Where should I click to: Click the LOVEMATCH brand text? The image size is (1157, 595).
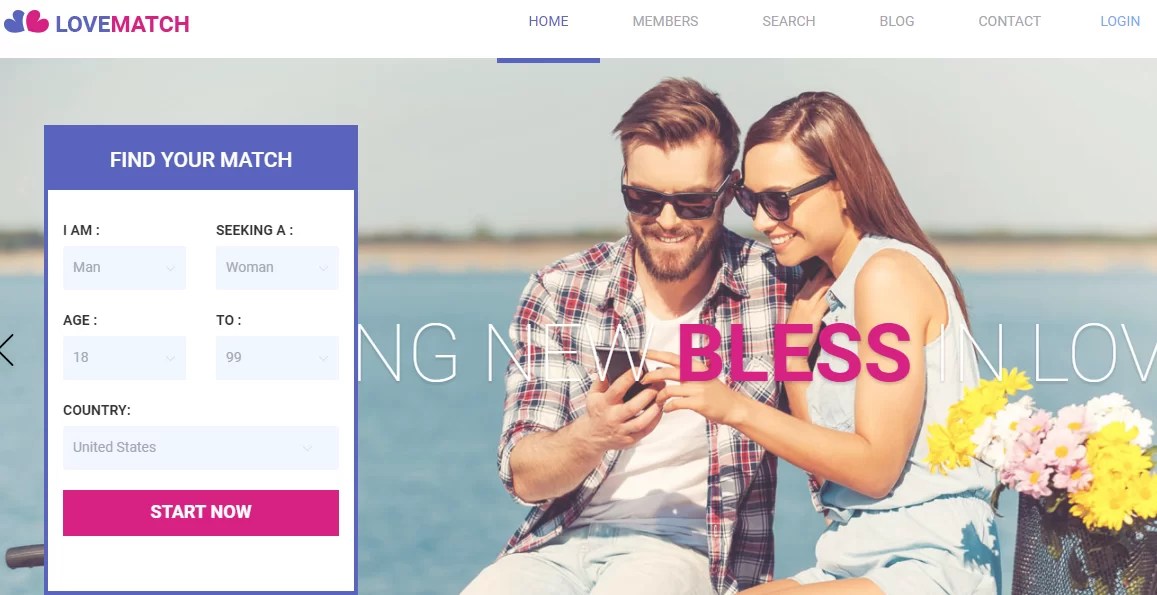click(x=122, y=24)
